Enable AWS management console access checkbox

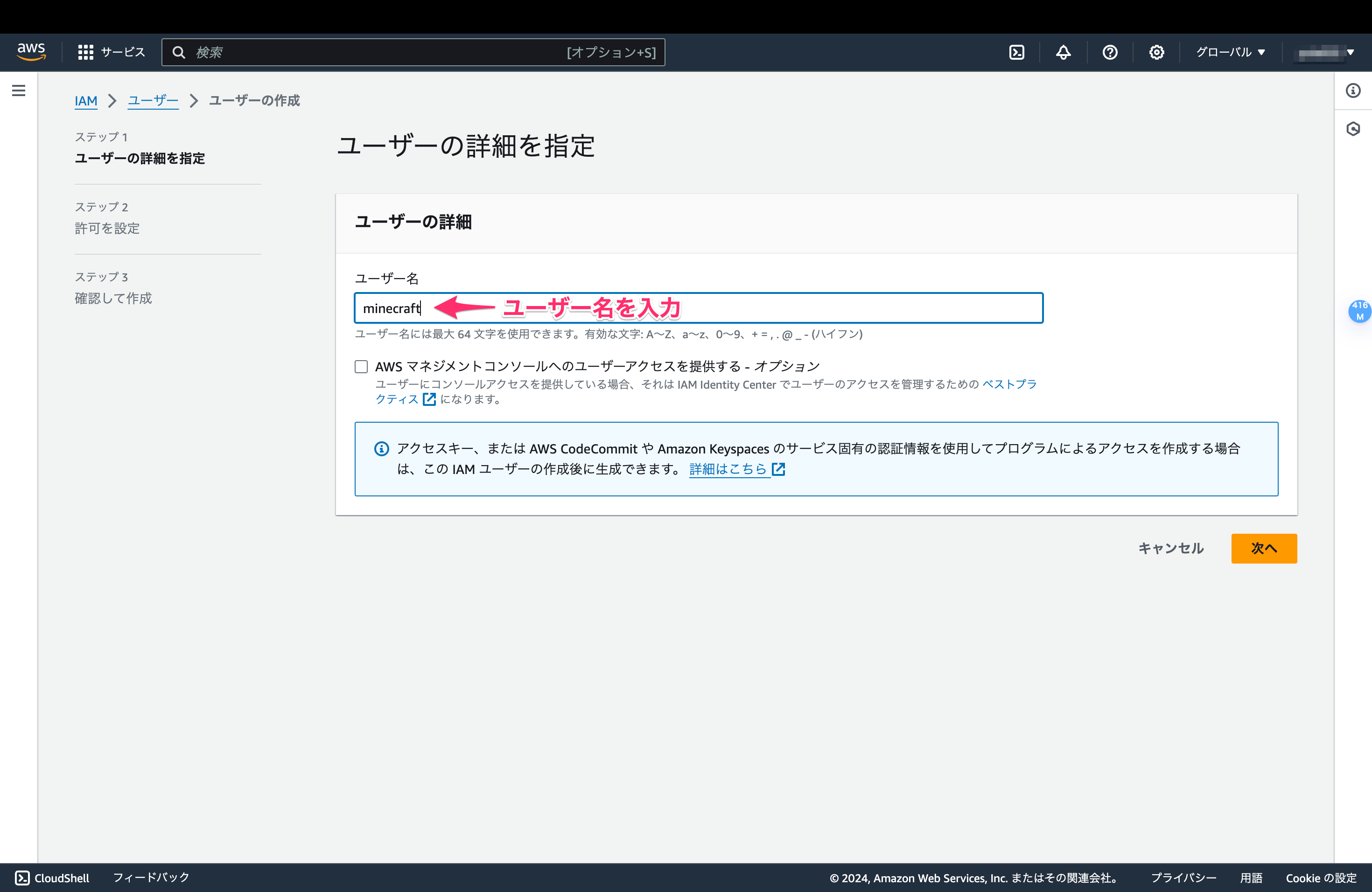tap(362, 366)
